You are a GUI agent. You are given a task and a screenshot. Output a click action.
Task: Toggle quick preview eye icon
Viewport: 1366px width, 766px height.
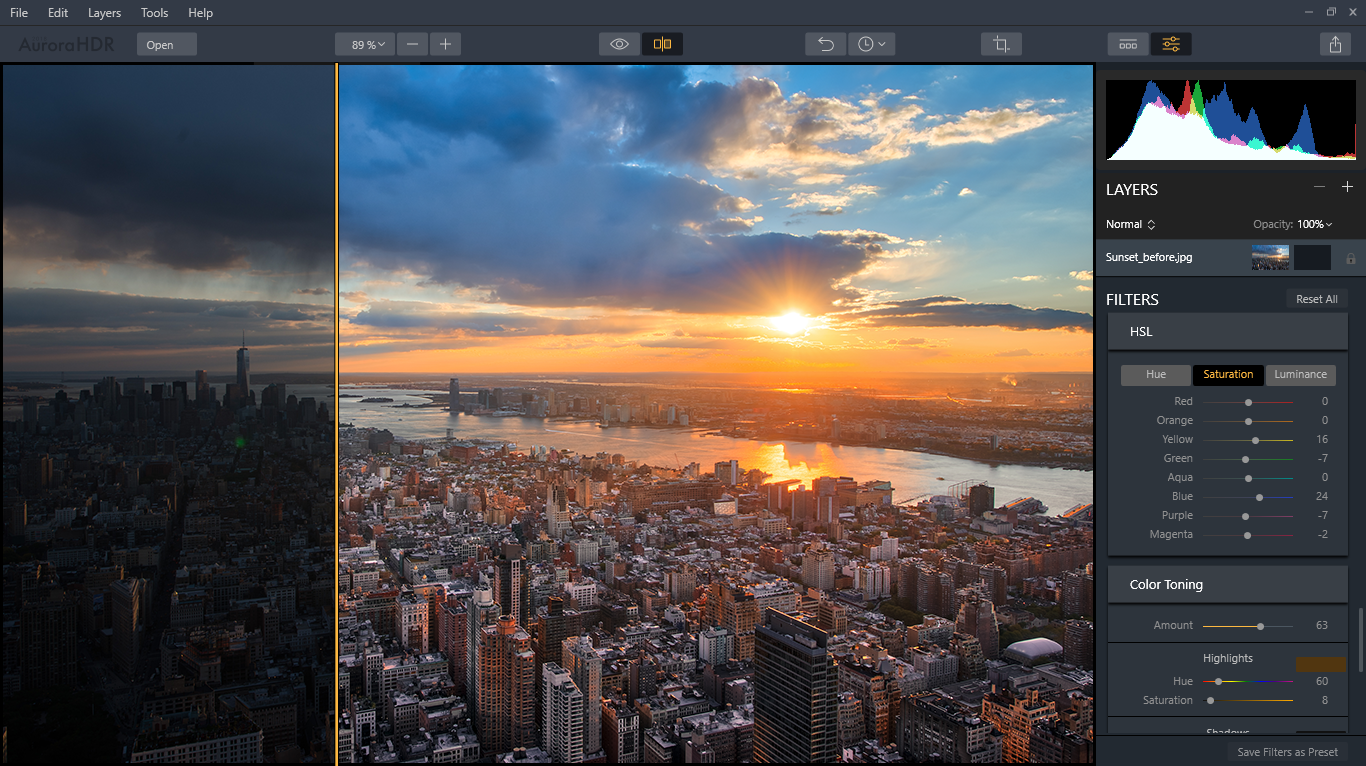point(619,44)
